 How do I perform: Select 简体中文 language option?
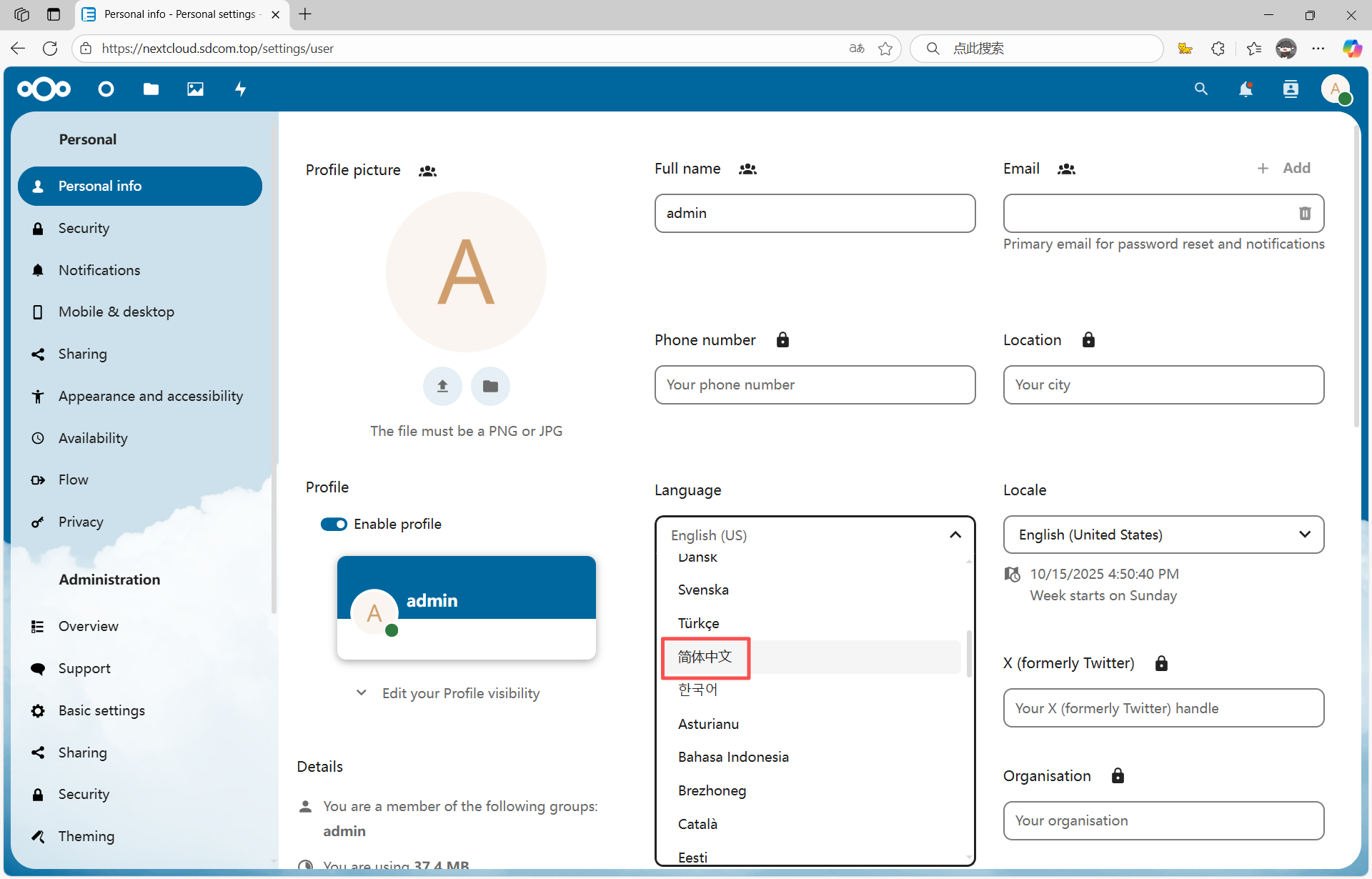[x=705, y=657]
